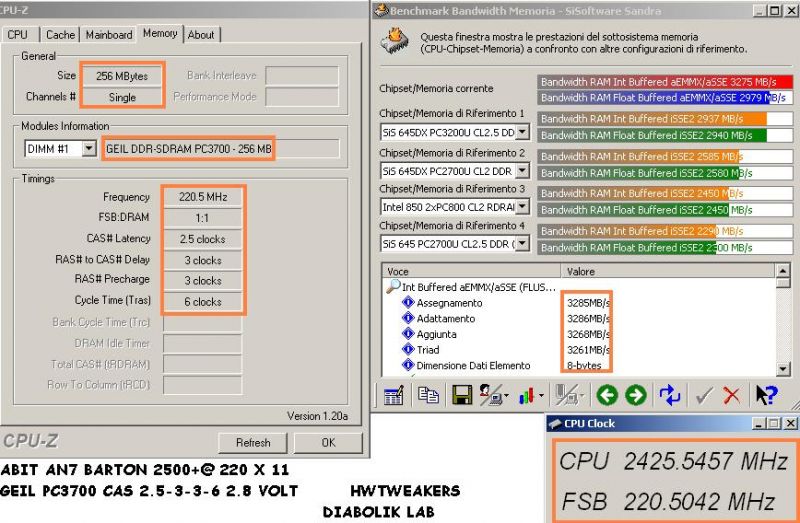Click green Float Buffered iSSE2 2940 MB/s bar
The width and height of the screenshot is (800, 523).
[x=665, y=135]
